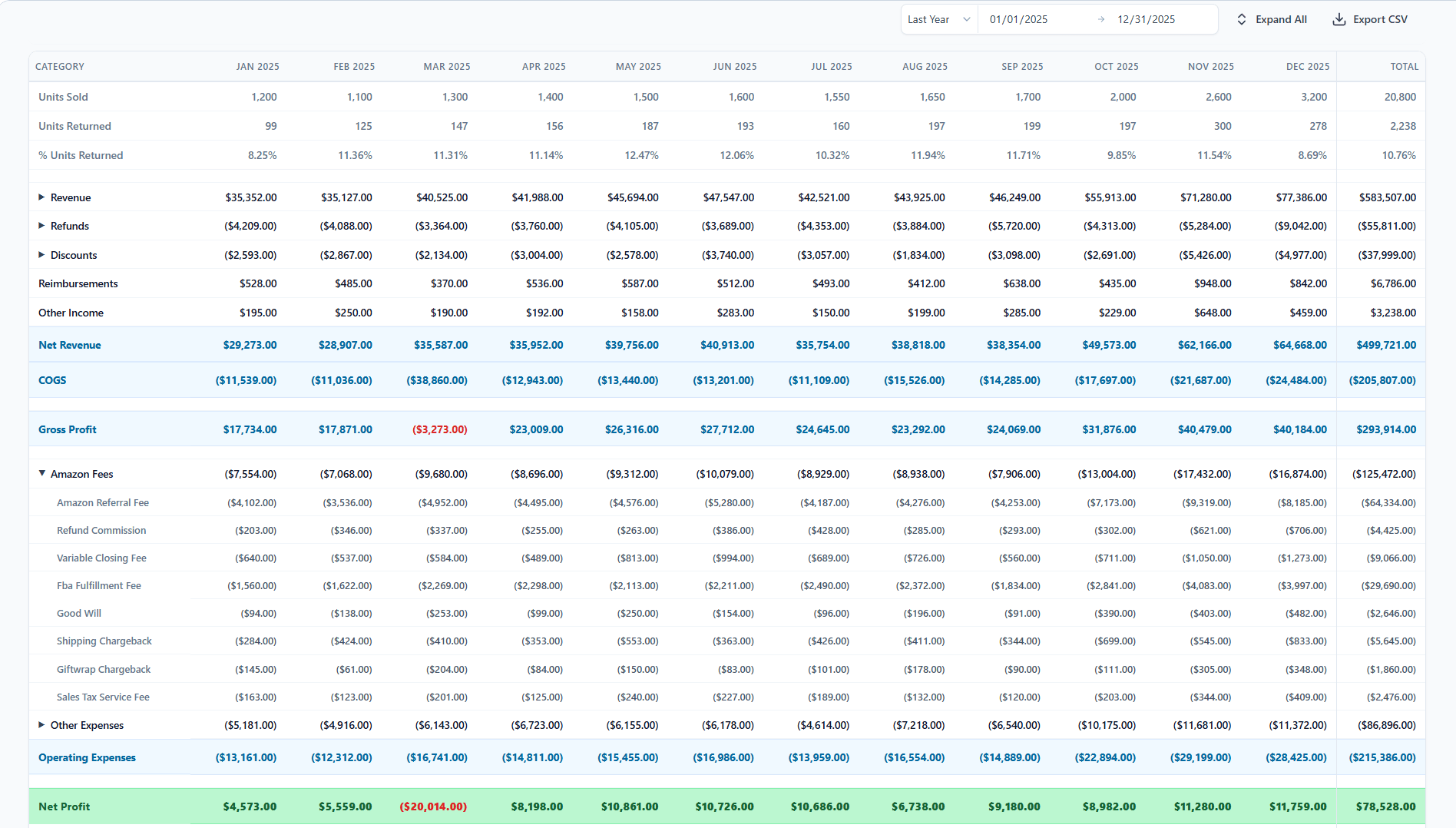
Task: Select the Amazon Referral Fee row label
Action: (x=103, y=503)
